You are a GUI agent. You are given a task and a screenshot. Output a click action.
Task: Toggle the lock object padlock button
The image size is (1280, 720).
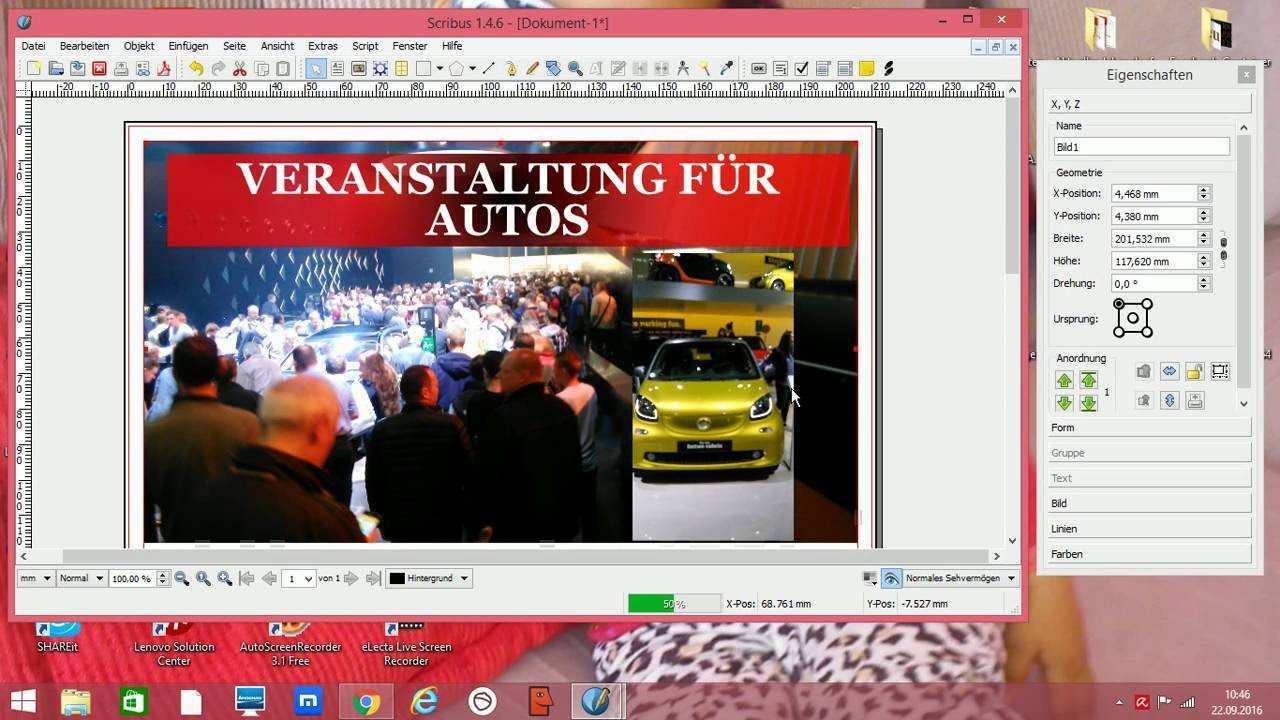(x=1194, y=372)
